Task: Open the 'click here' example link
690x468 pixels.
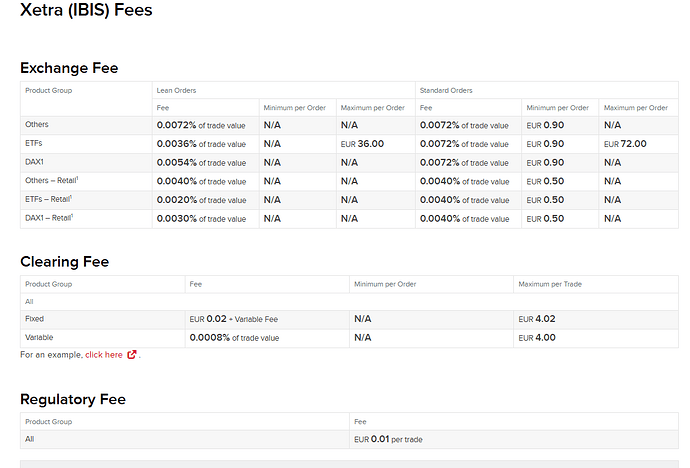Action: pos(104,355)
